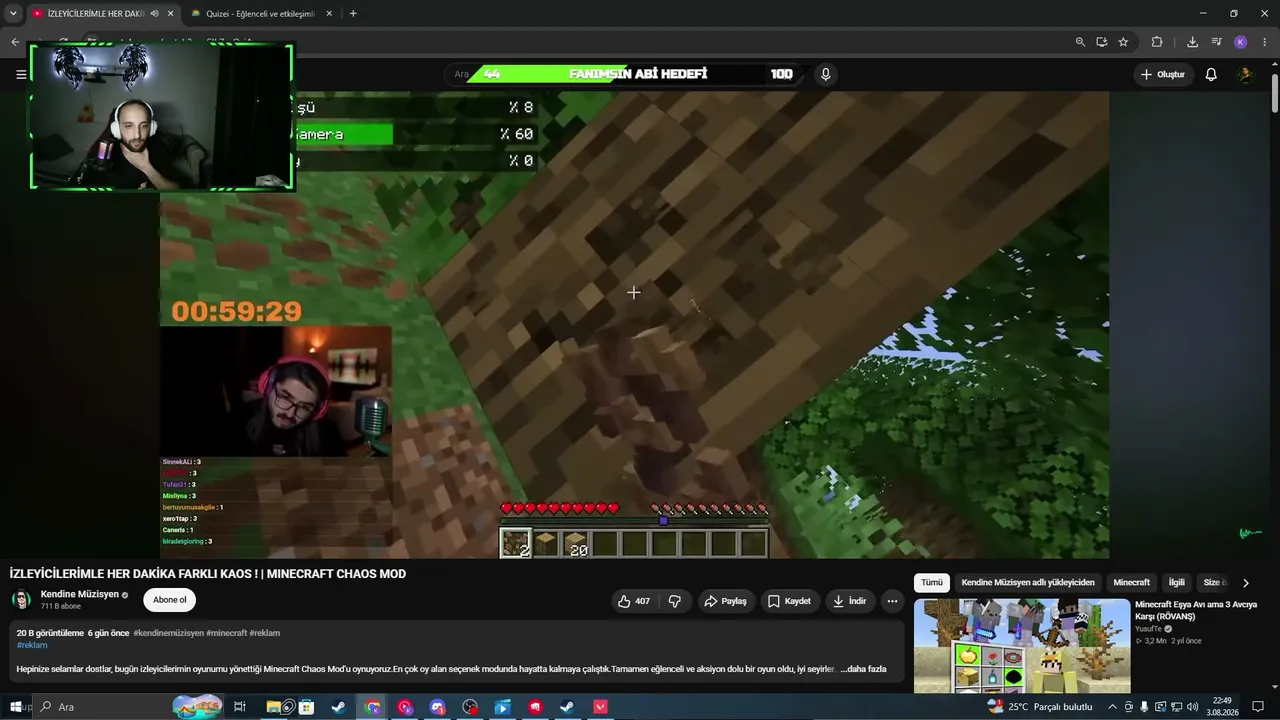This screenshot has height=720, width=1280.
Task: Open volume control in system tray
Action: coord(1192,707)
